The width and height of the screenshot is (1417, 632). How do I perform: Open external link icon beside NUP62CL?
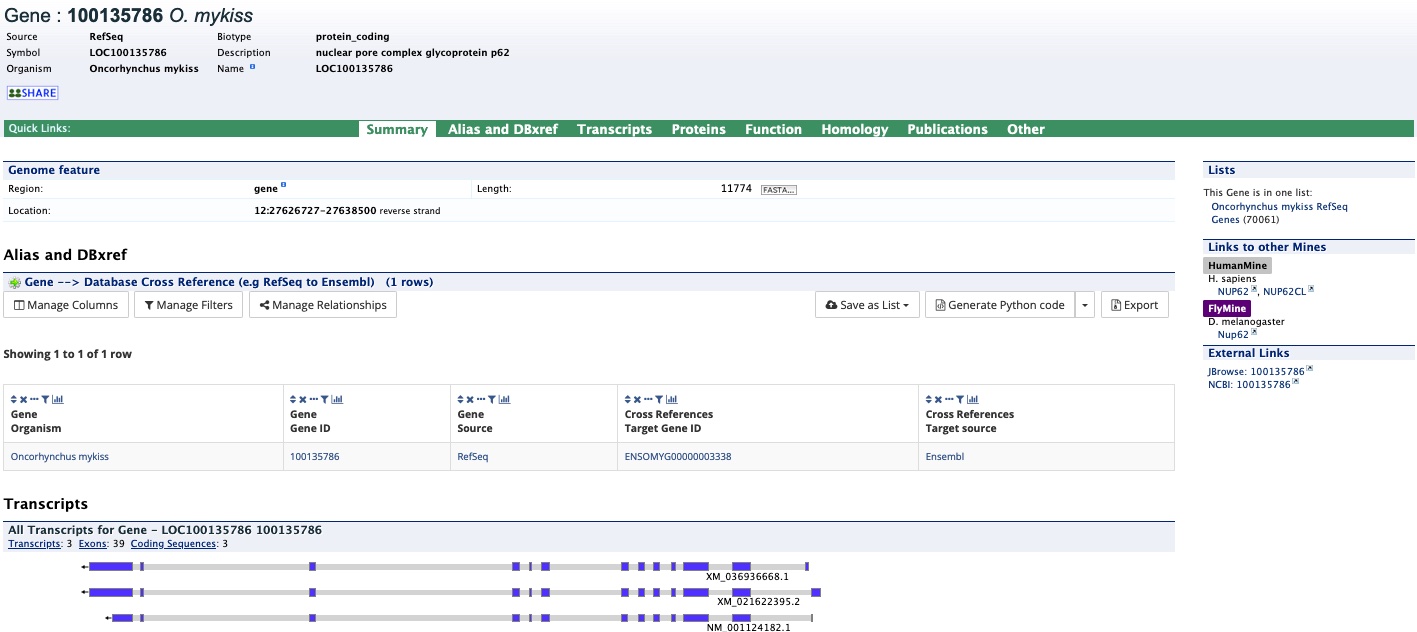1311,290
